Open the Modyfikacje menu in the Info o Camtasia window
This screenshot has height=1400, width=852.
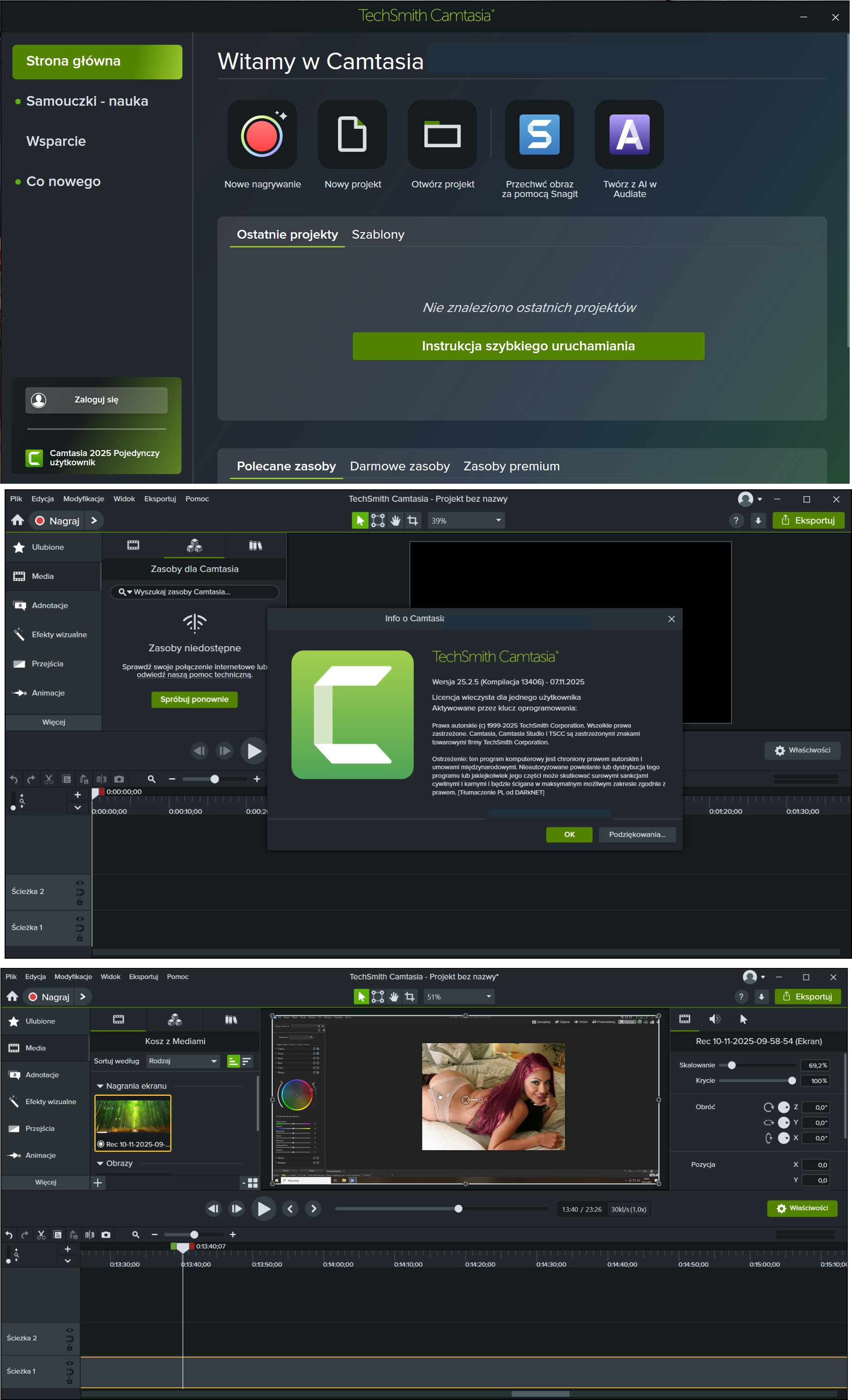(84, 499)
